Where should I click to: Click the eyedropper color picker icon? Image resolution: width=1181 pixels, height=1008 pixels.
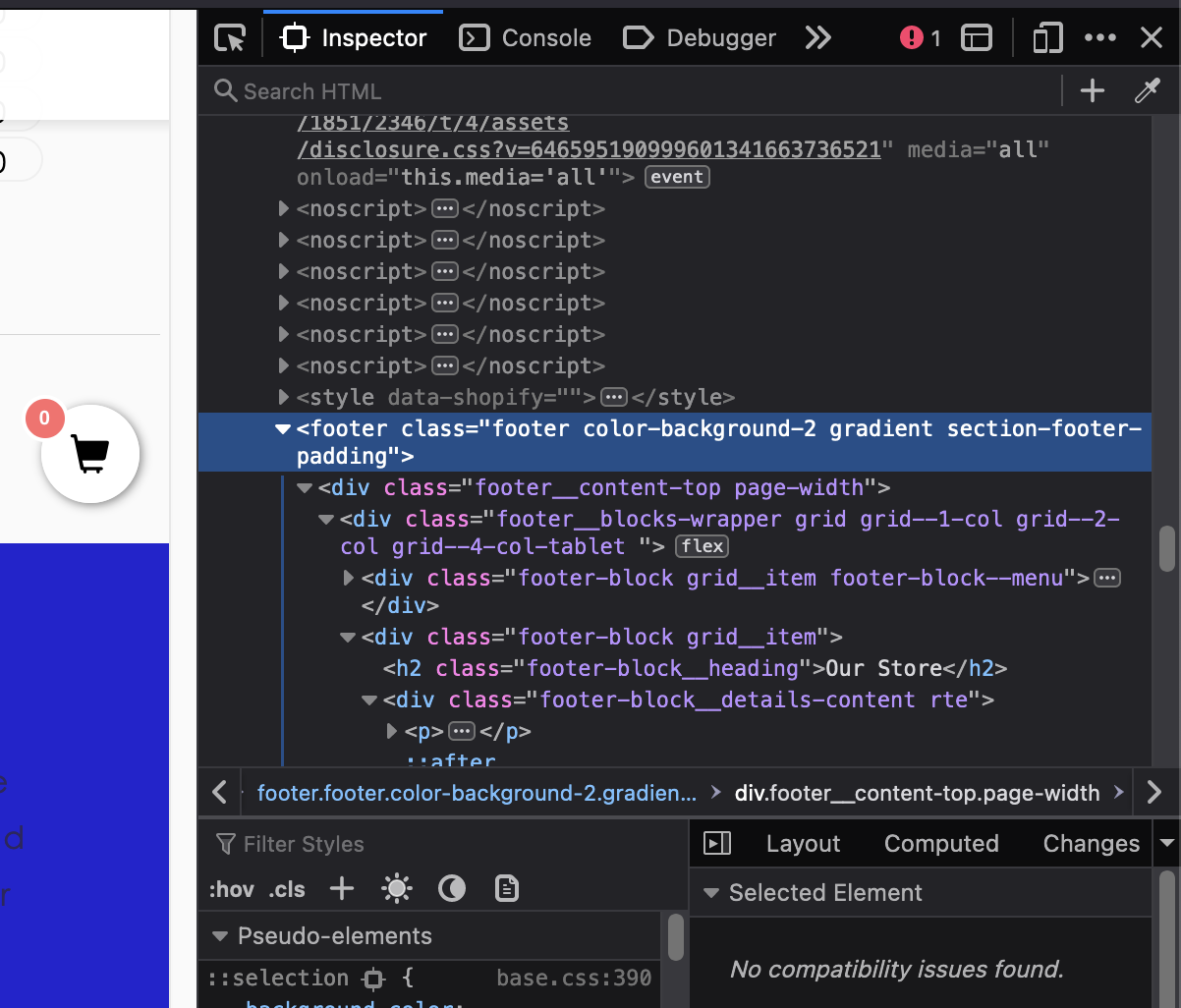[x=1147, y=91]
